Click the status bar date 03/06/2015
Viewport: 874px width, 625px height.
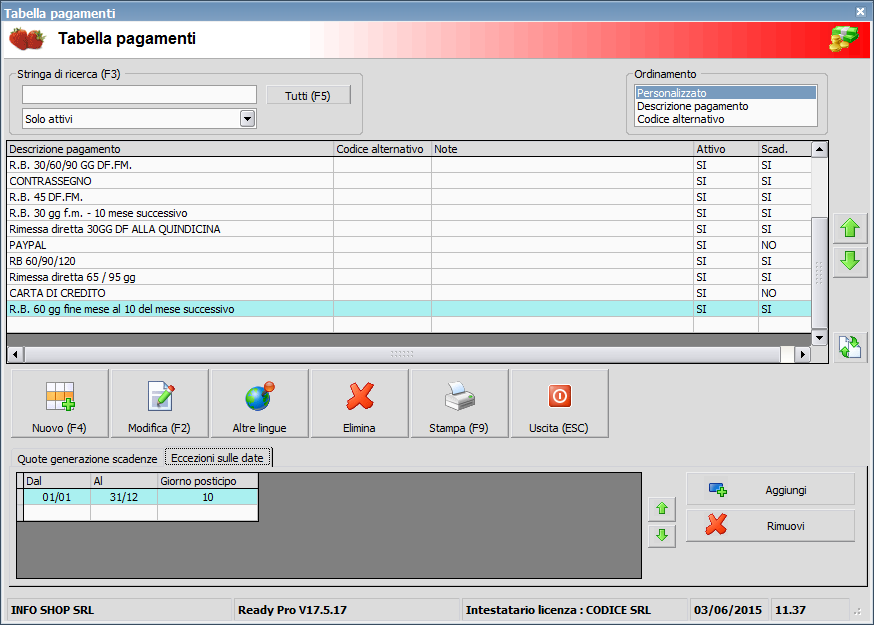pos(728,610)
